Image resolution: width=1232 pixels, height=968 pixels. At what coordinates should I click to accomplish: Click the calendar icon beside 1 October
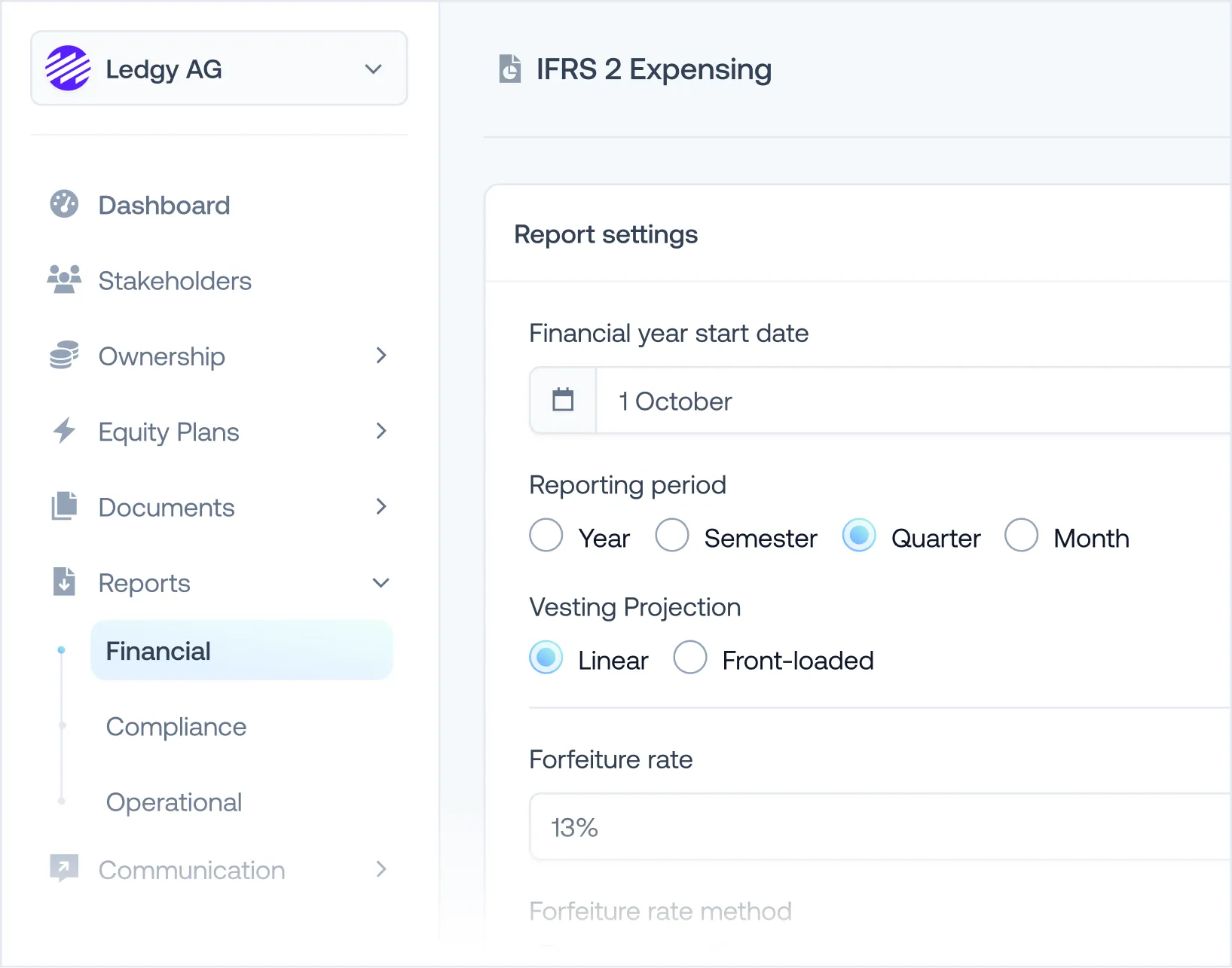pyautogui.click(x=562, y=400)
